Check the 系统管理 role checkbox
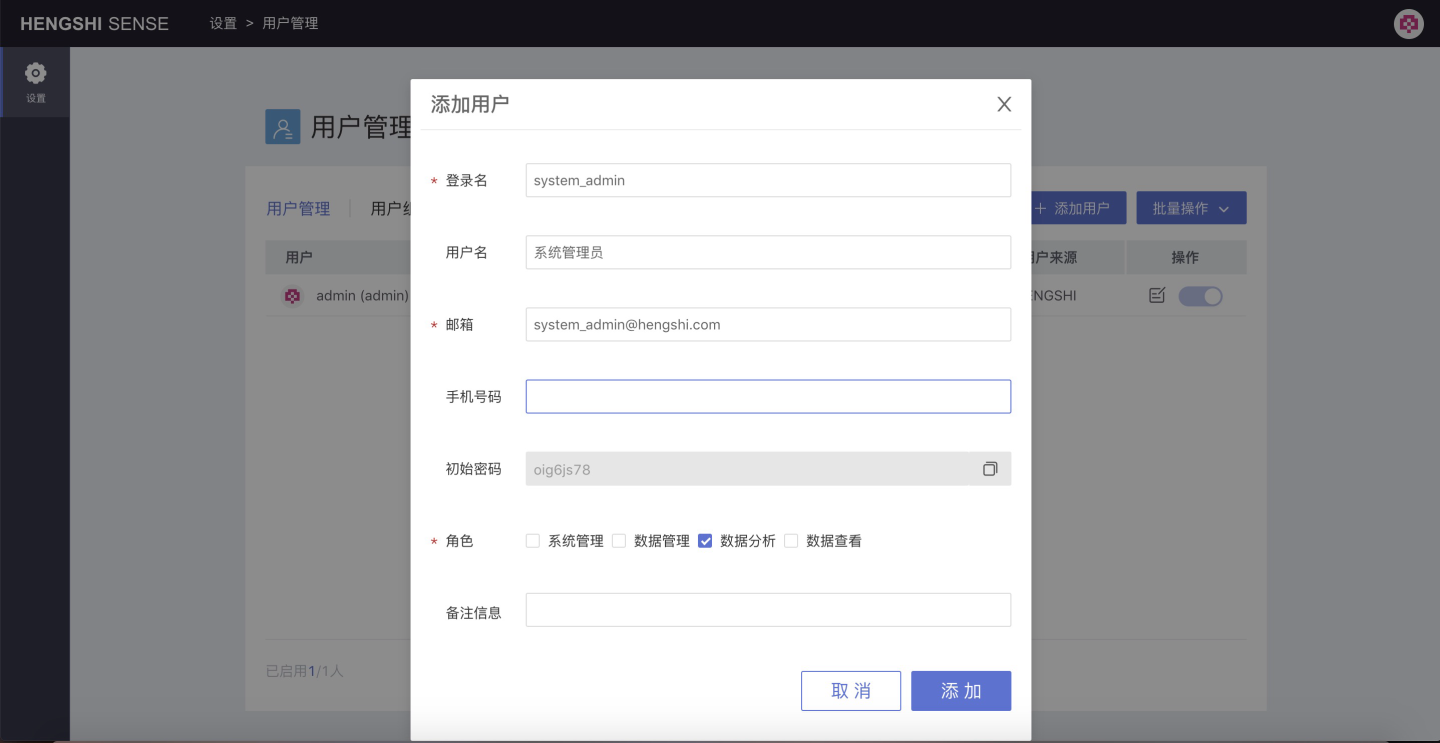Viewport: 1440px width, 743px height. click(533, 541)
